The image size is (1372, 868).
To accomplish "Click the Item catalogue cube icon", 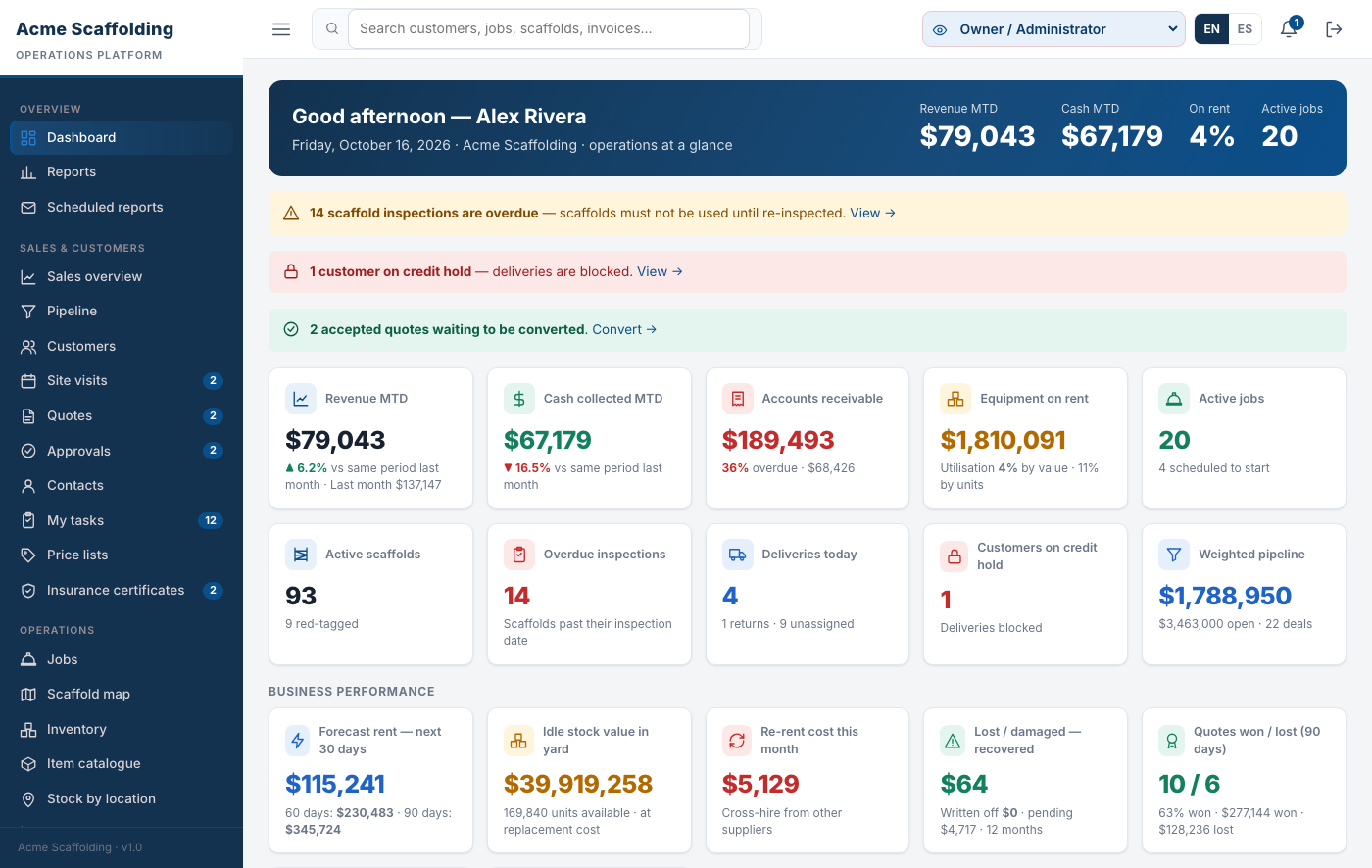I will tap(28, 764).
